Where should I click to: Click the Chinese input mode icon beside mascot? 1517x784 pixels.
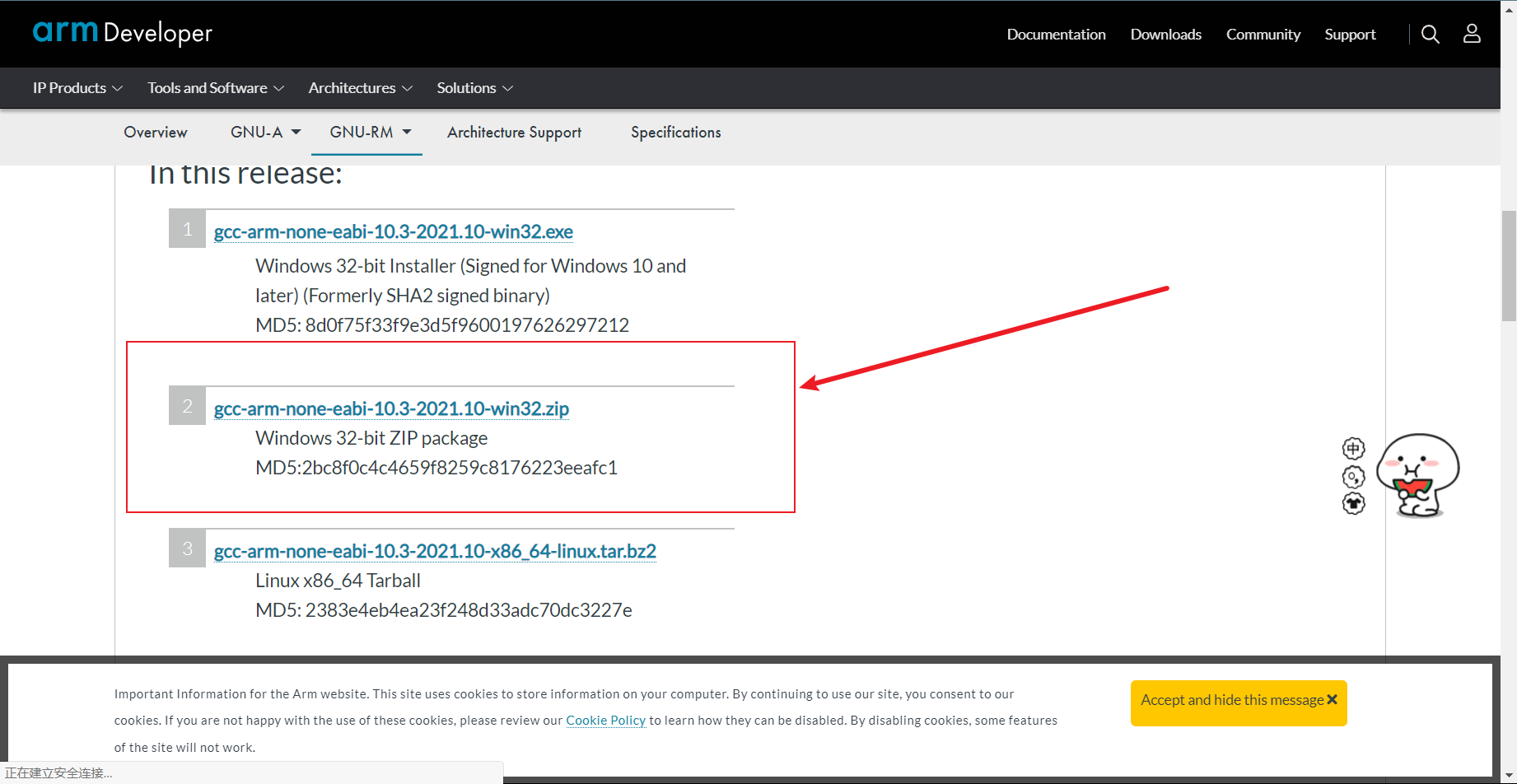point(1353,449)
